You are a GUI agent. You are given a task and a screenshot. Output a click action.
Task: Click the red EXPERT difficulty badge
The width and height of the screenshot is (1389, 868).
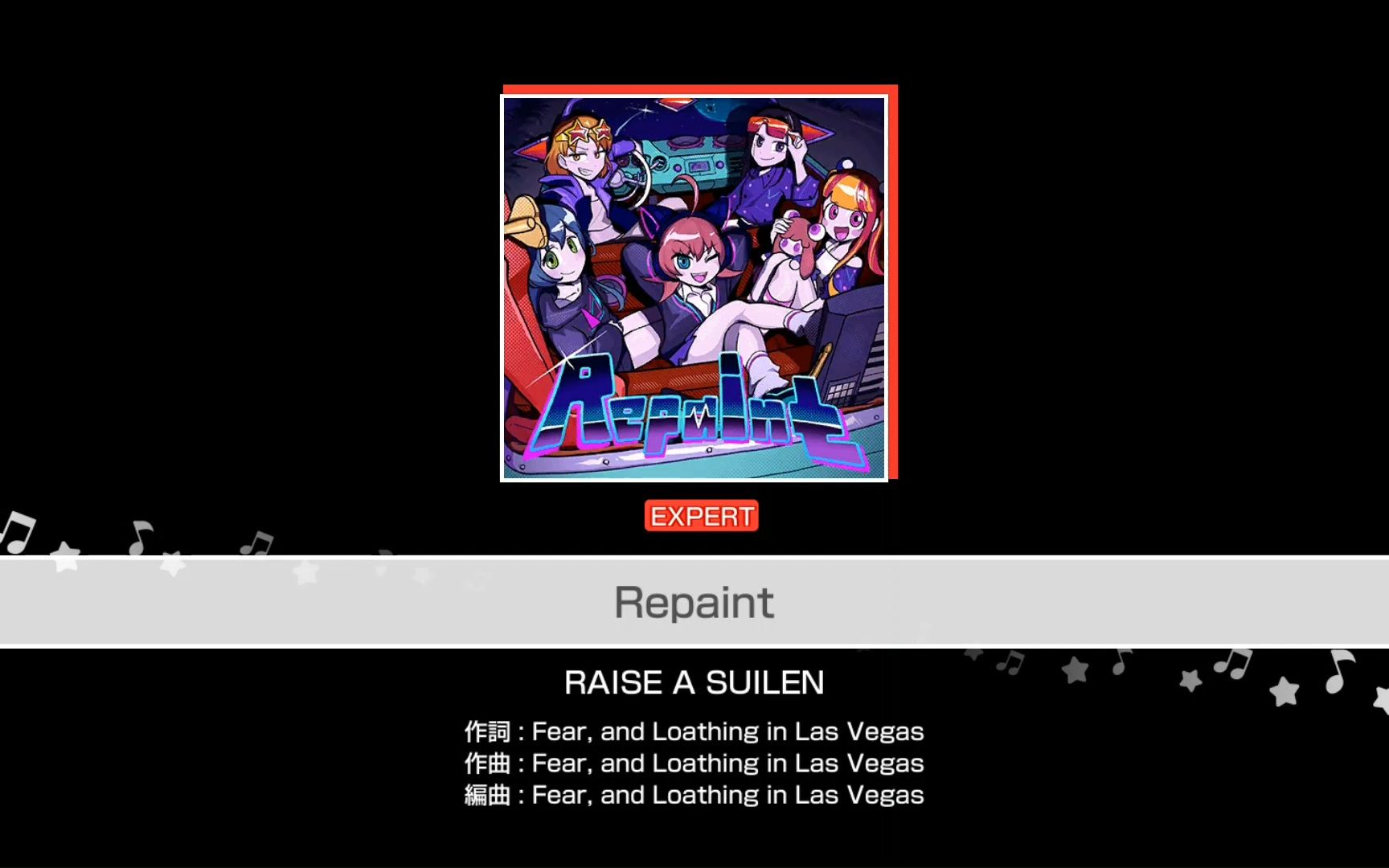pyautogui.click(x=701, y=516)
